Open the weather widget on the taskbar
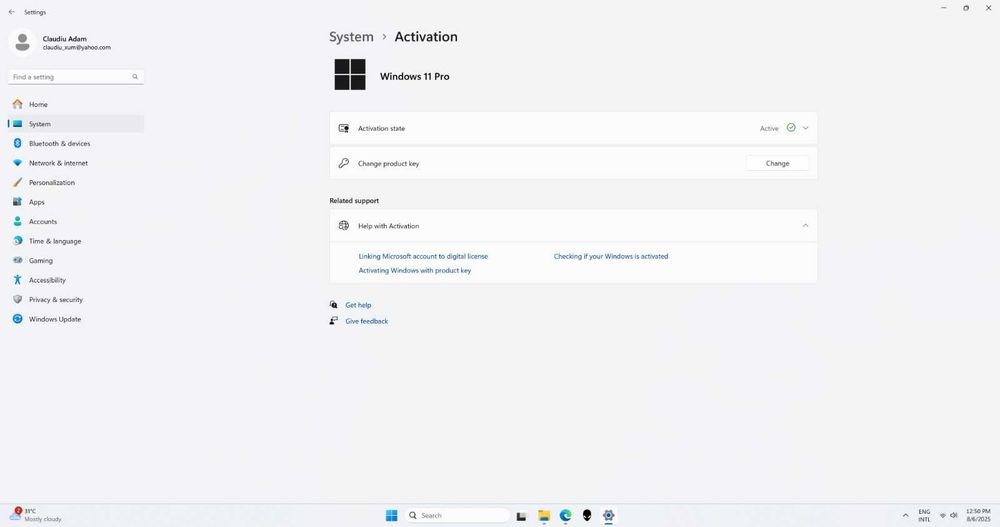Screen dimensions: 1000x527 pos(36,515)
